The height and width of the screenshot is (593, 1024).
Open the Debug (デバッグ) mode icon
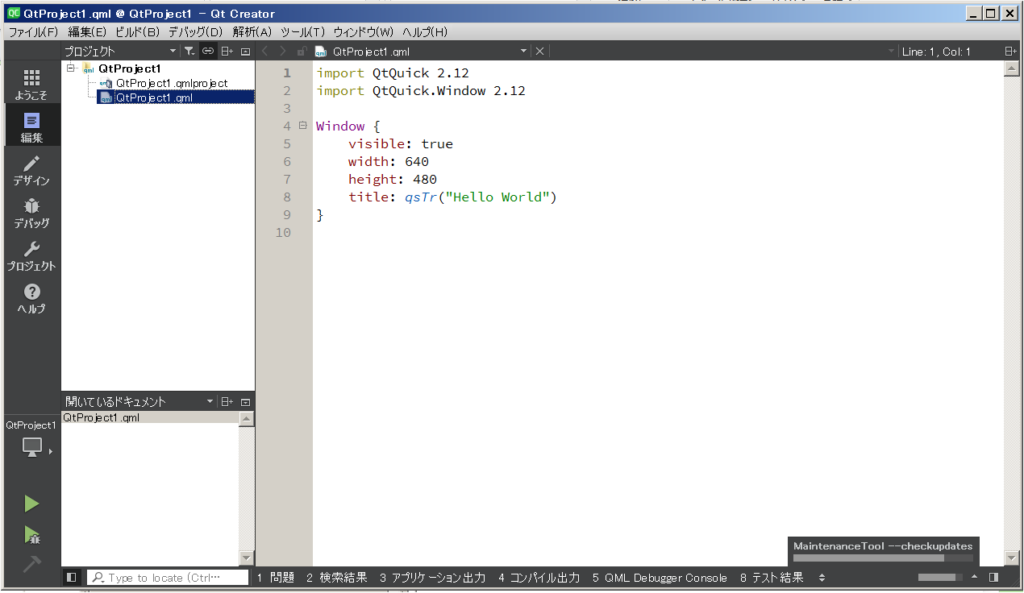[31, 213]
